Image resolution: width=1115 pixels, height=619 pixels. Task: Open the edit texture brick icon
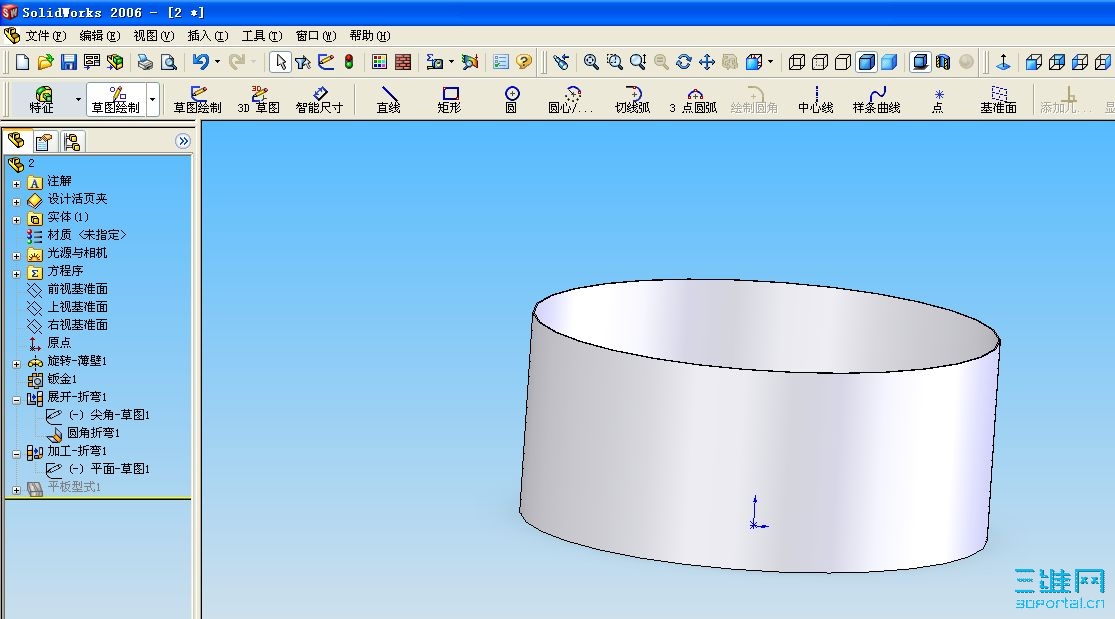[x=402, y=63]
